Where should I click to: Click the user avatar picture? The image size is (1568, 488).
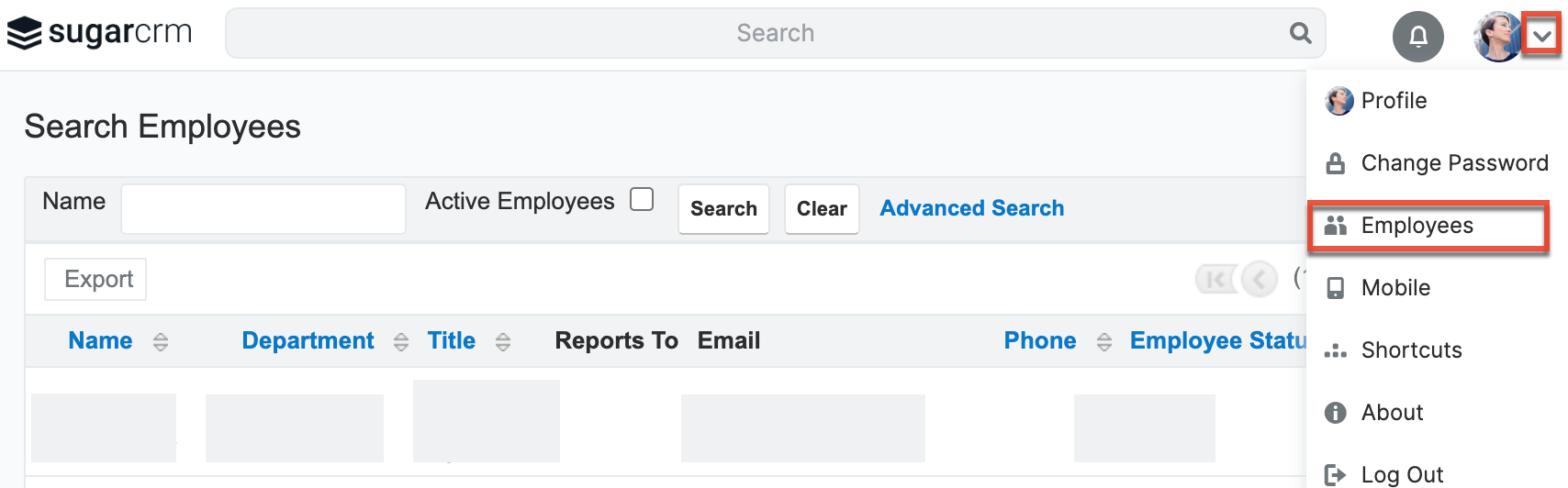point(1496,37)
